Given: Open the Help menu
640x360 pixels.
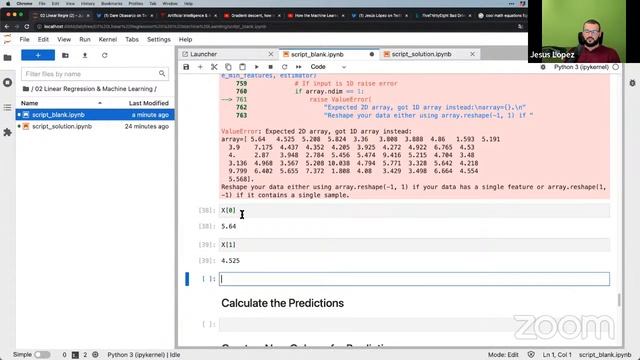Looking at the screenshot, I should (185, 40).
